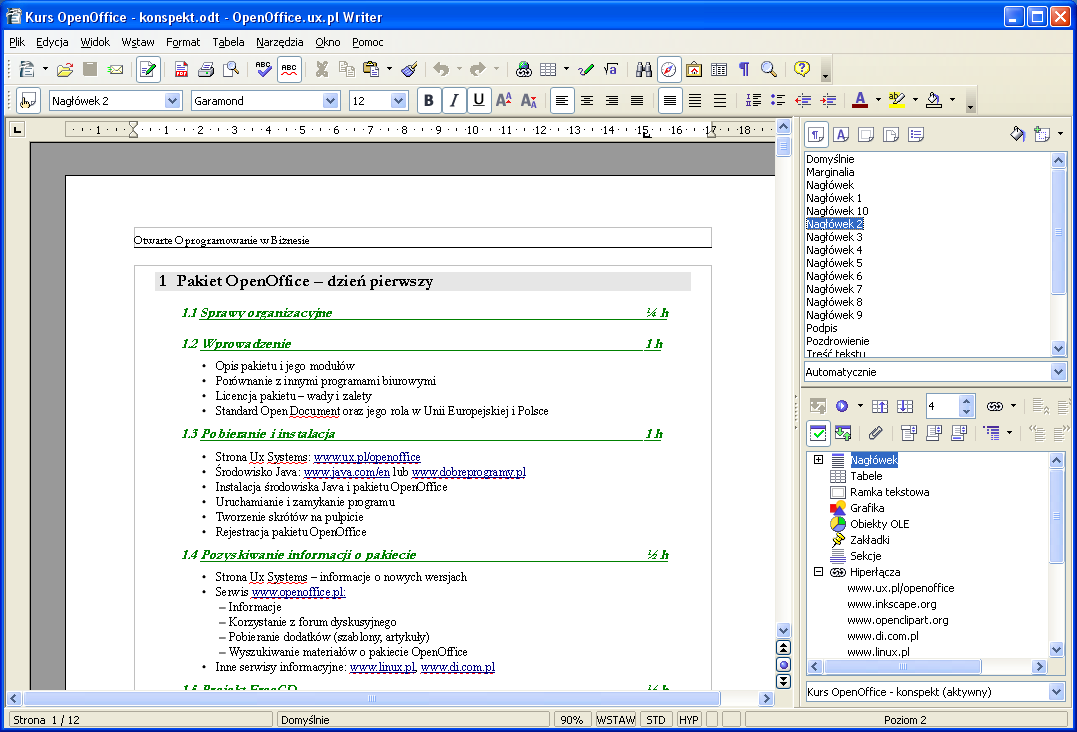The image size is (1077, 732).
Task: Open the Narzędzia menu
Action: tap(280, 42)
